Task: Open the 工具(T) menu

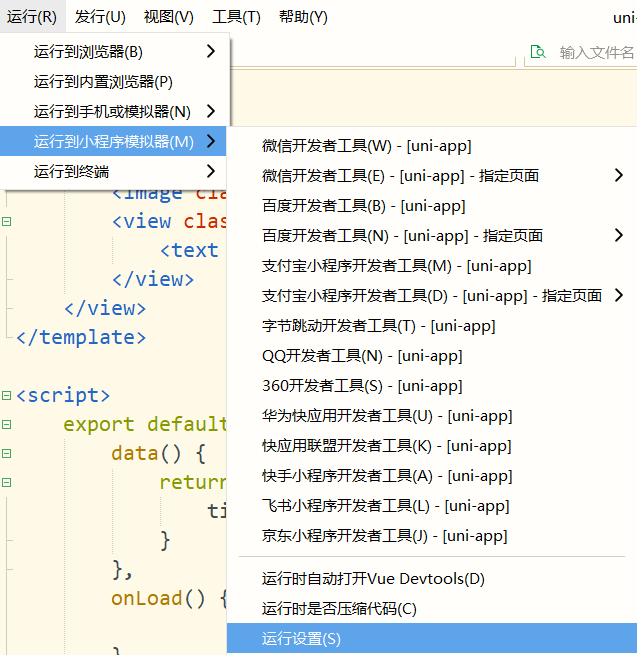Action: click(236, 17)
